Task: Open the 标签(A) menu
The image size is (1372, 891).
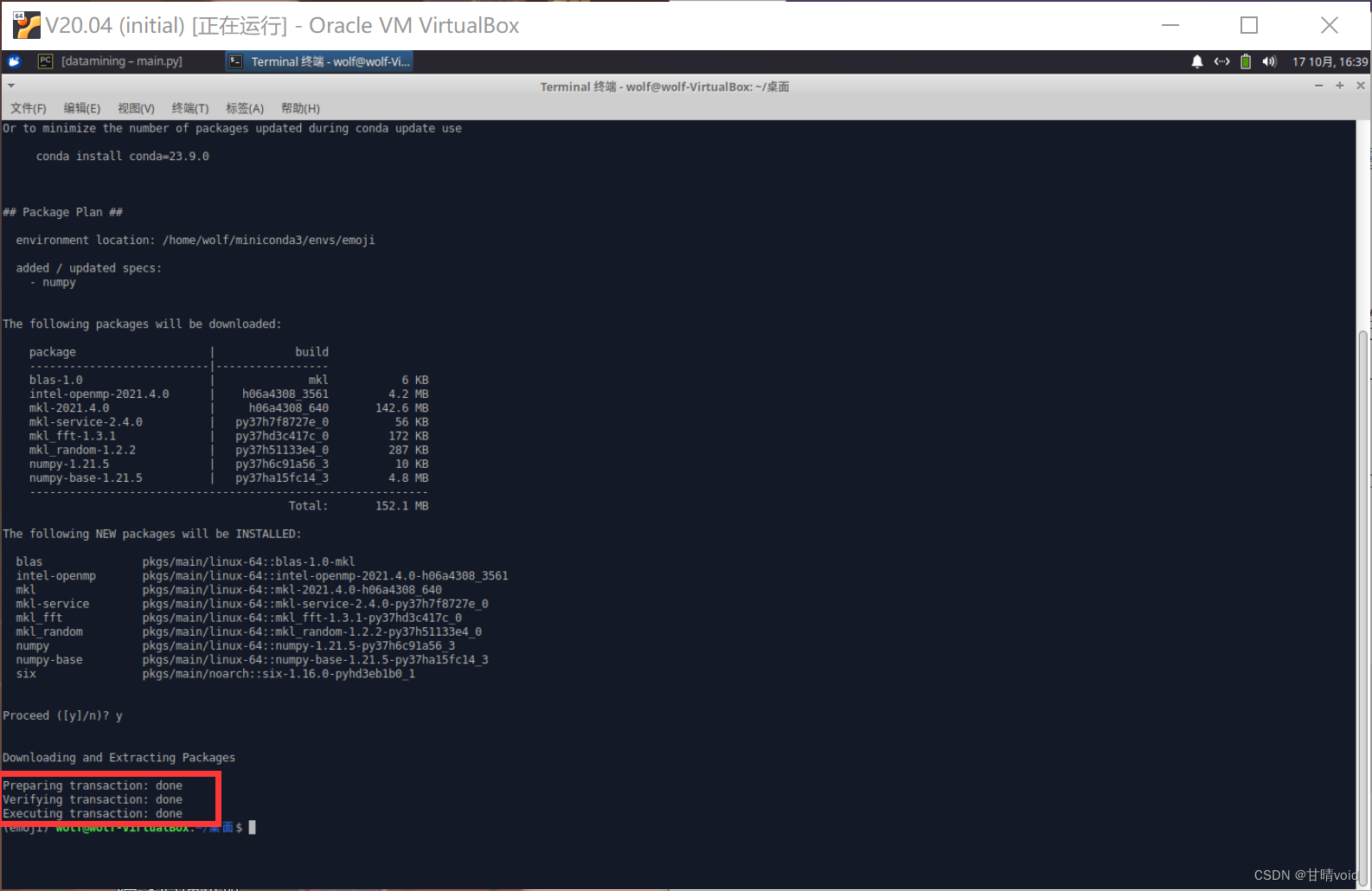Action: (245, 108)
